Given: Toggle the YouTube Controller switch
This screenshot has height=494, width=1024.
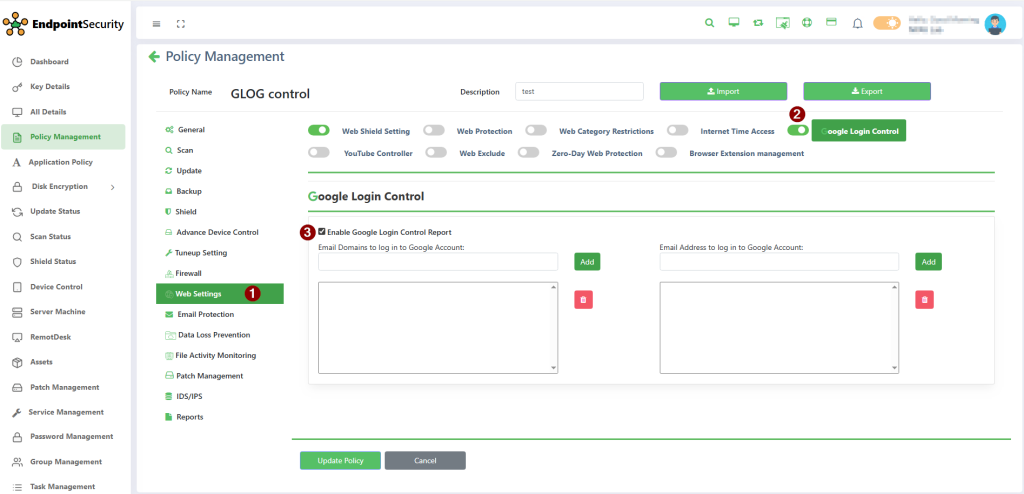Looking at the screenshot, I should 319,153.
